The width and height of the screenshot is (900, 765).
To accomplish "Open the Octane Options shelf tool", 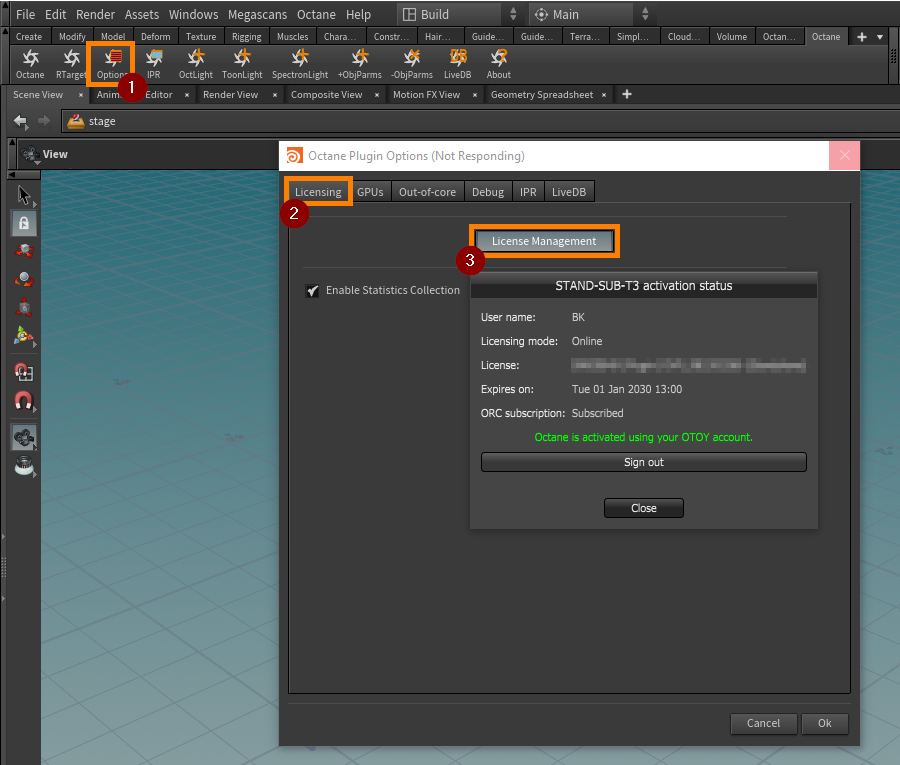I will [x=112, y=63].
